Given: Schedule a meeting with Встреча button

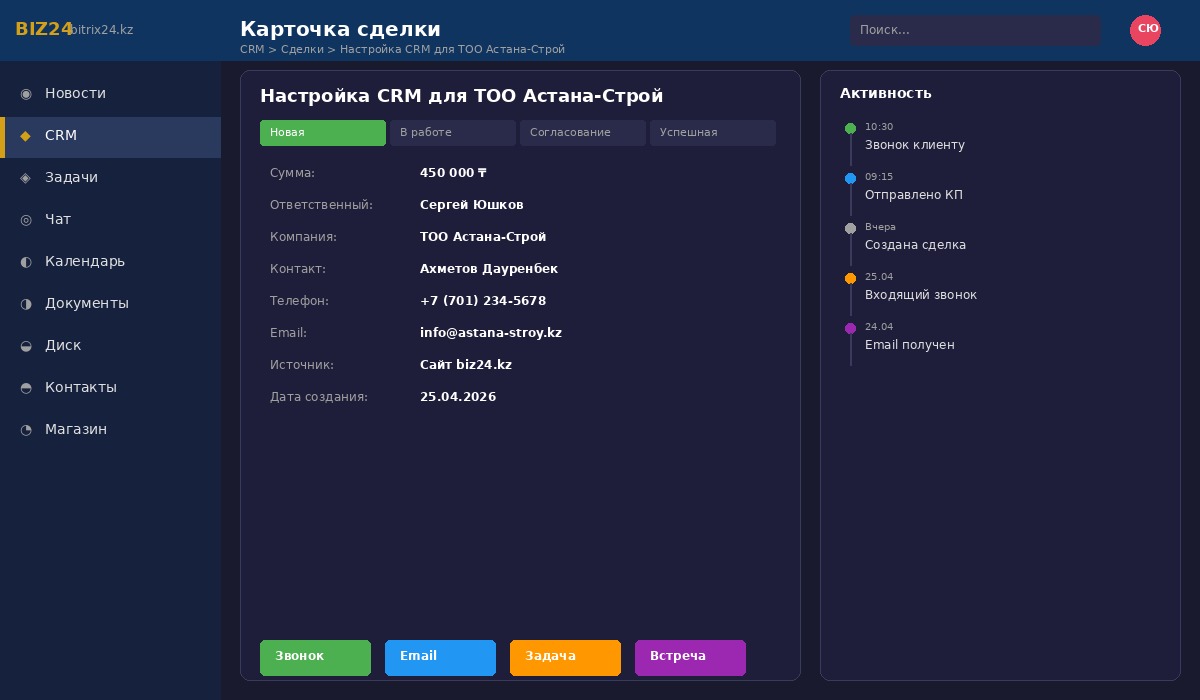Looking at the screenshot, I should 690,657.
